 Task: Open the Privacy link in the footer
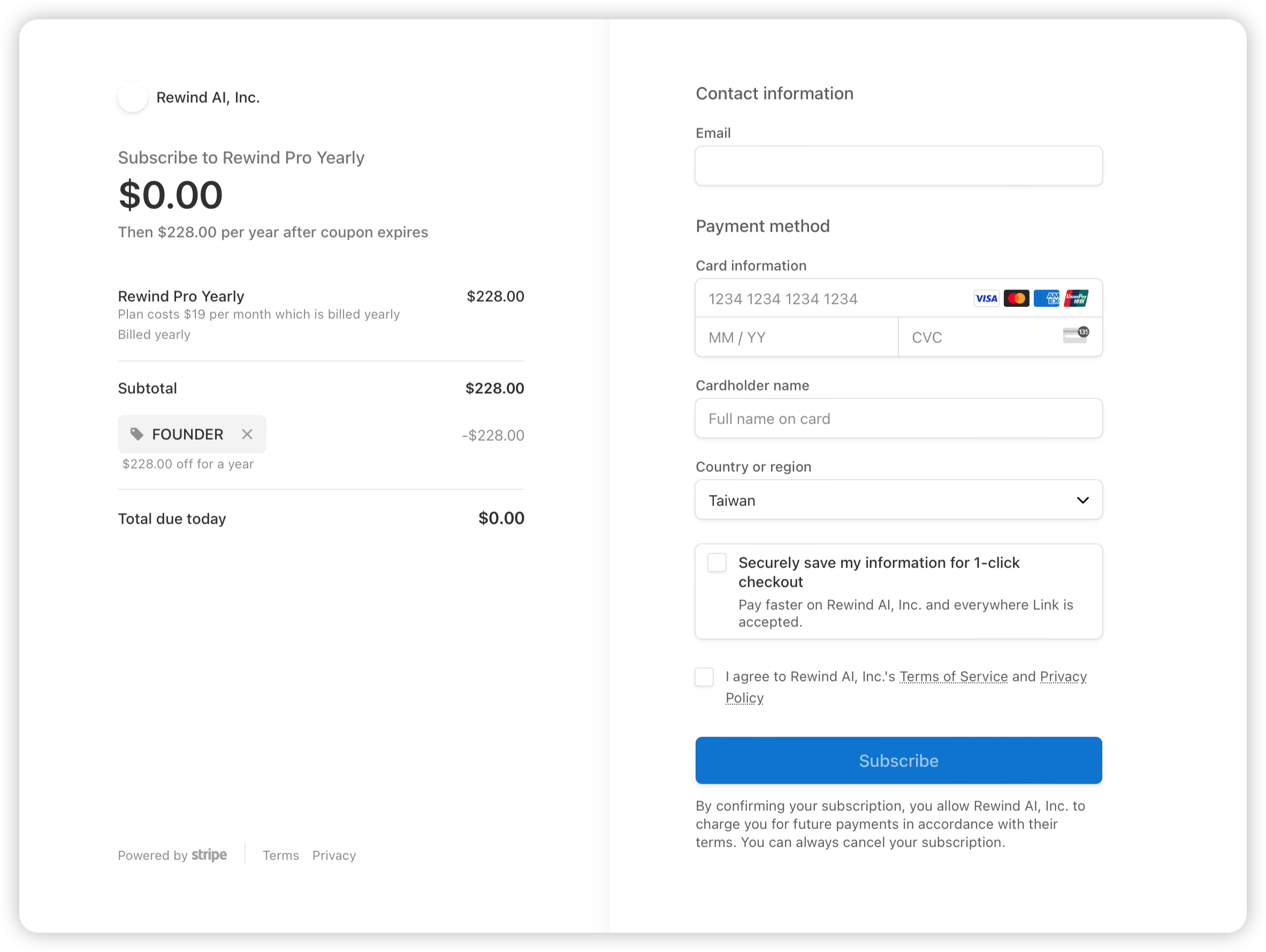[334, 856]
